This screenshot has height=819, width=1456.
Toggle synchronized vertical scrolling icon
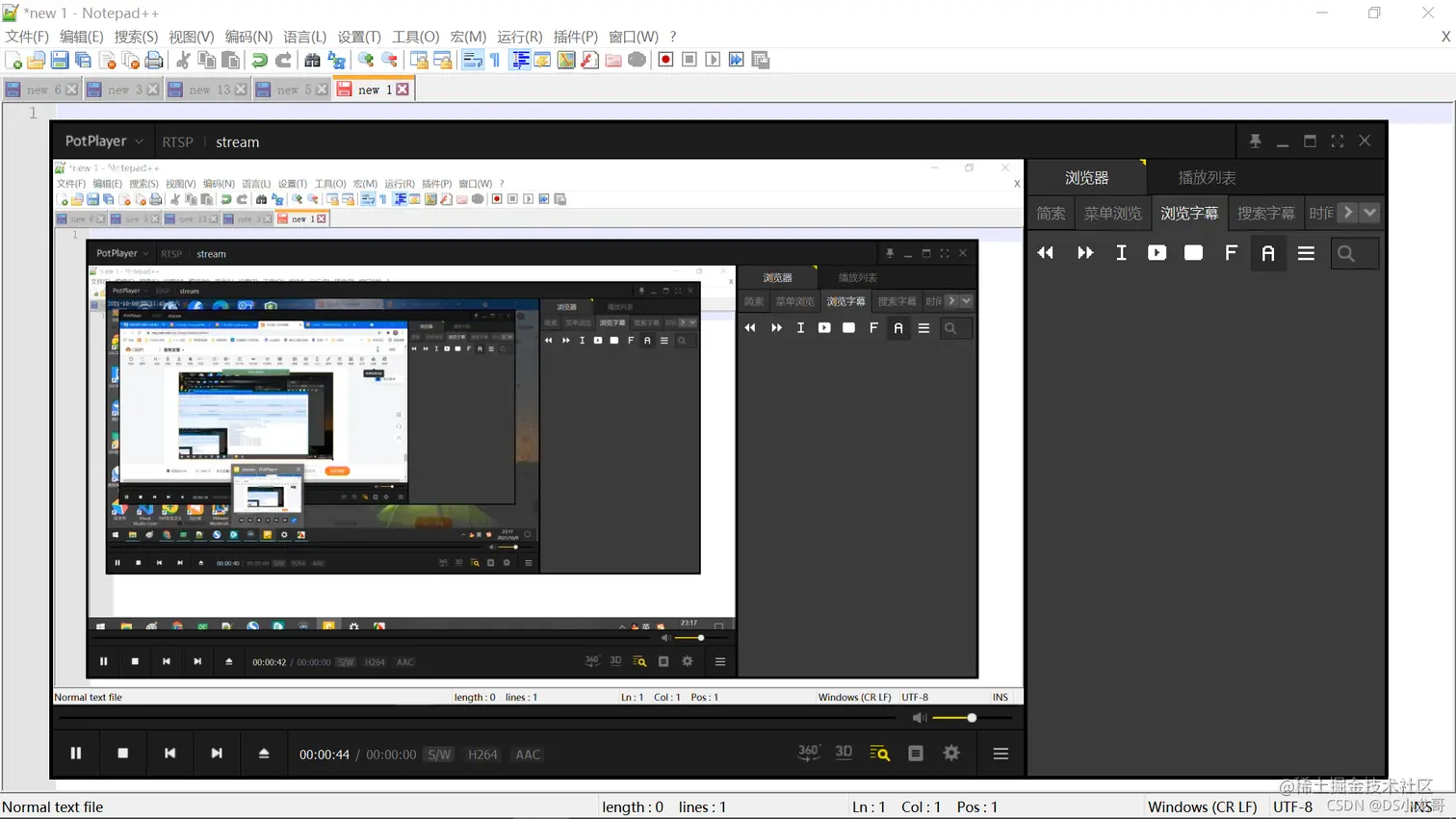pos(419,60)
